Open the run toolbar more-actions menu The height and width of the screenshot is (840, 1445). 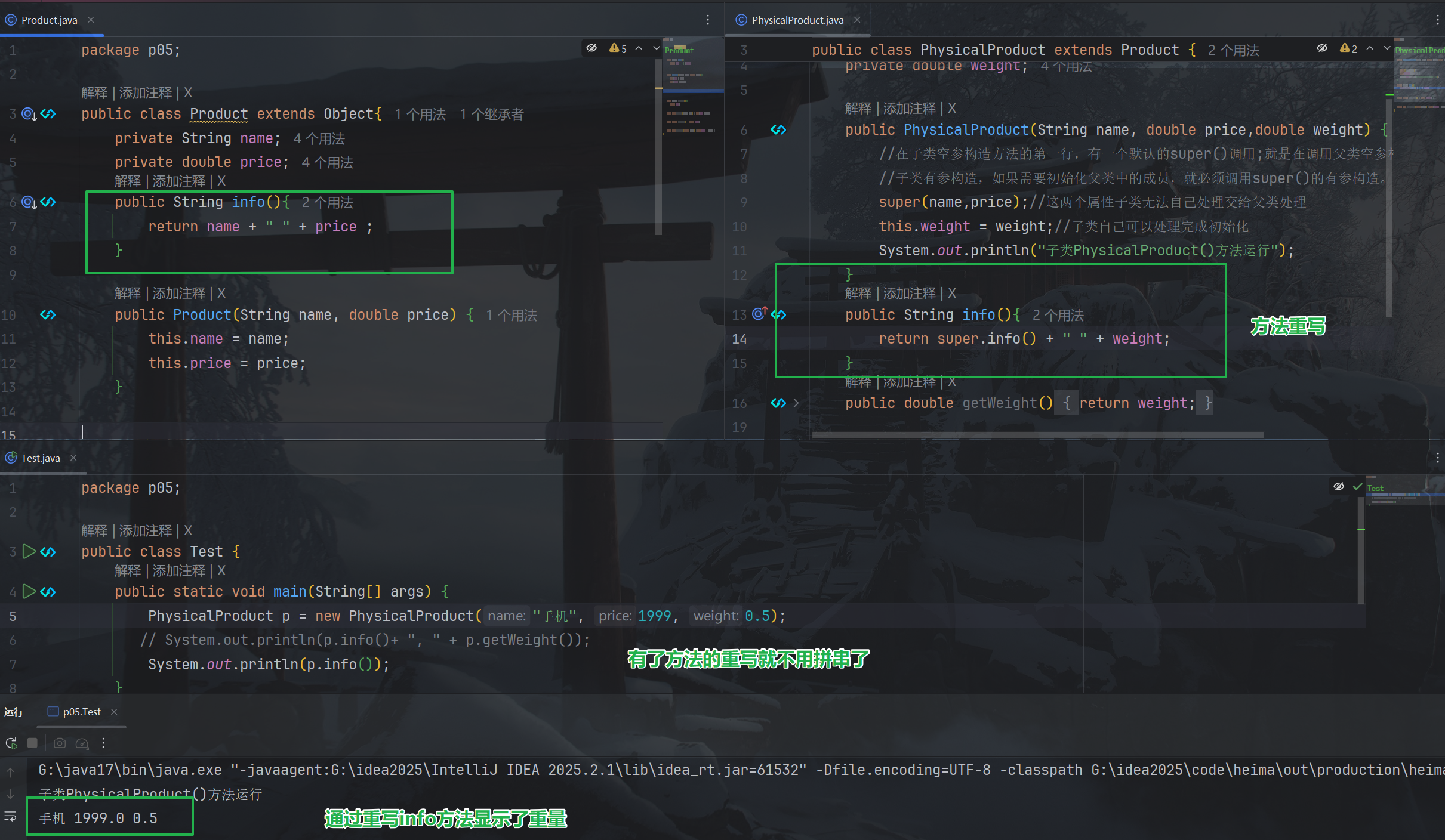[103, 743]
